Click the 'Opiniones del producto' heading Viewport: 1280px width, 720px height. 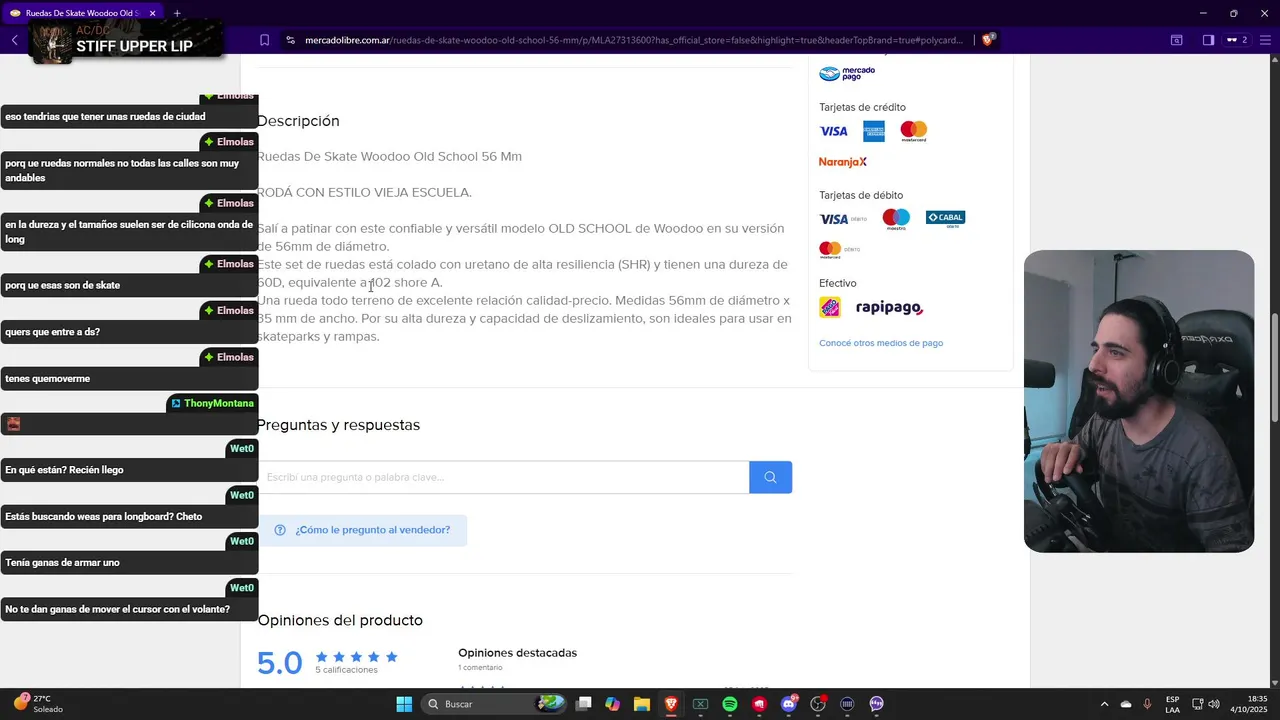(340, 621)
